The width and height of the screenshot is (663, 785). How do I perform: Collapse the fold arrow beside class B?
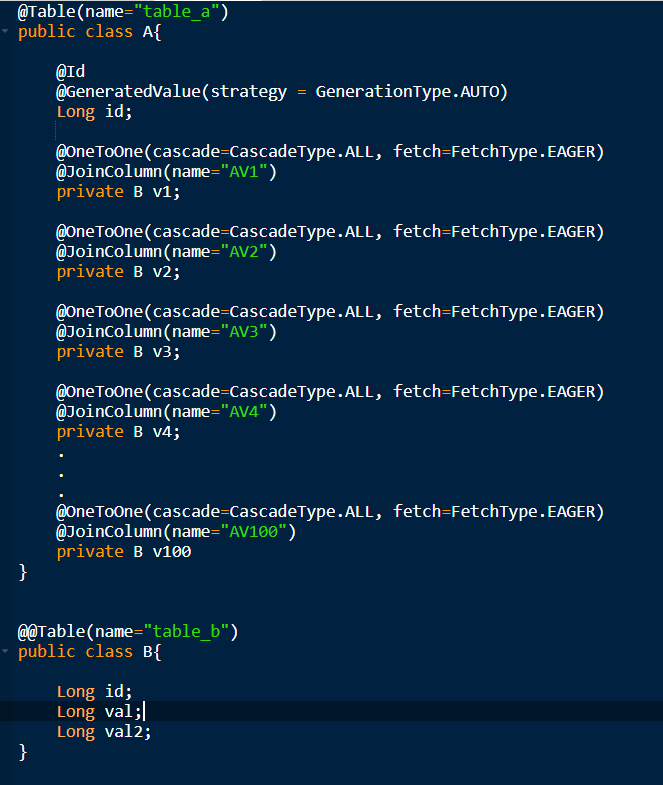pos(5,651)
